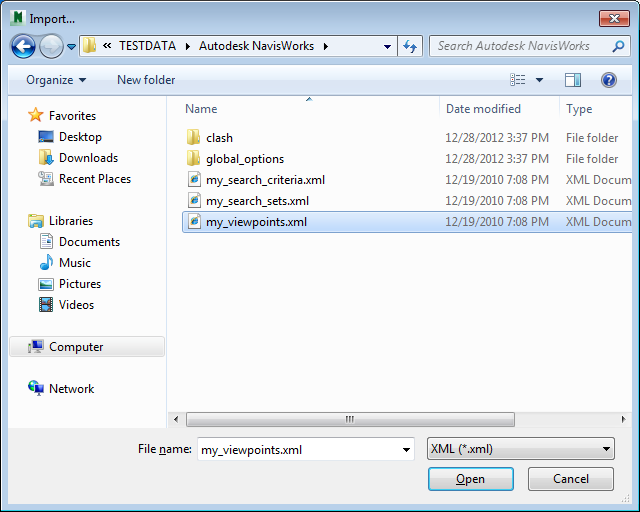Click the my_search_criteria.xml file icon
640x512 pixels.
pos(194,179)
